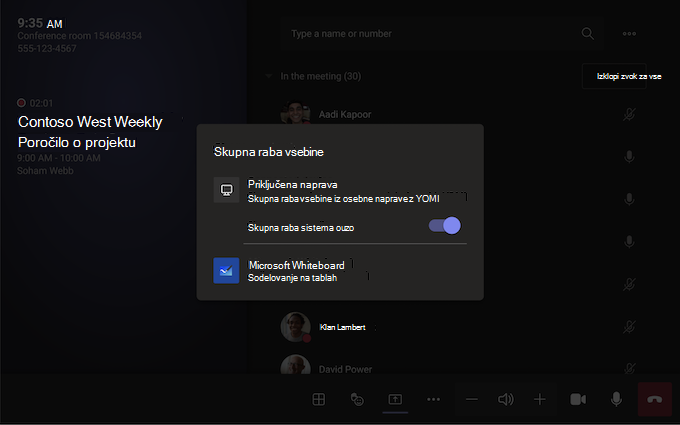
Task: Click Kian Lambert's avatar
Action: [296, 327]
